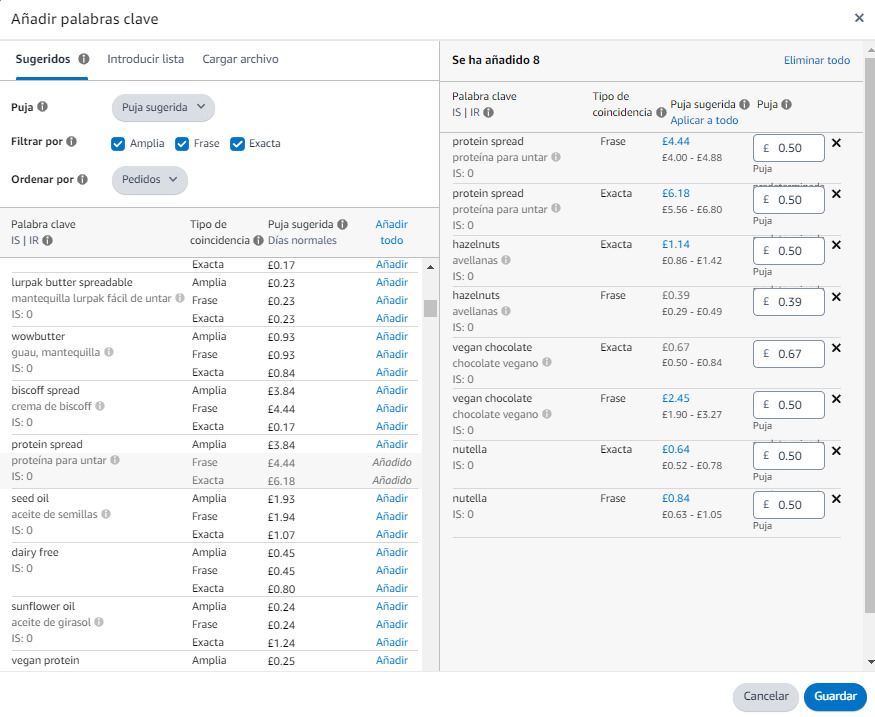Image resolution: width=875 pixels, height=717 pixels.
Task: Add lurpak butter spreadable Exacta keyword
Action: coord(391,318)
